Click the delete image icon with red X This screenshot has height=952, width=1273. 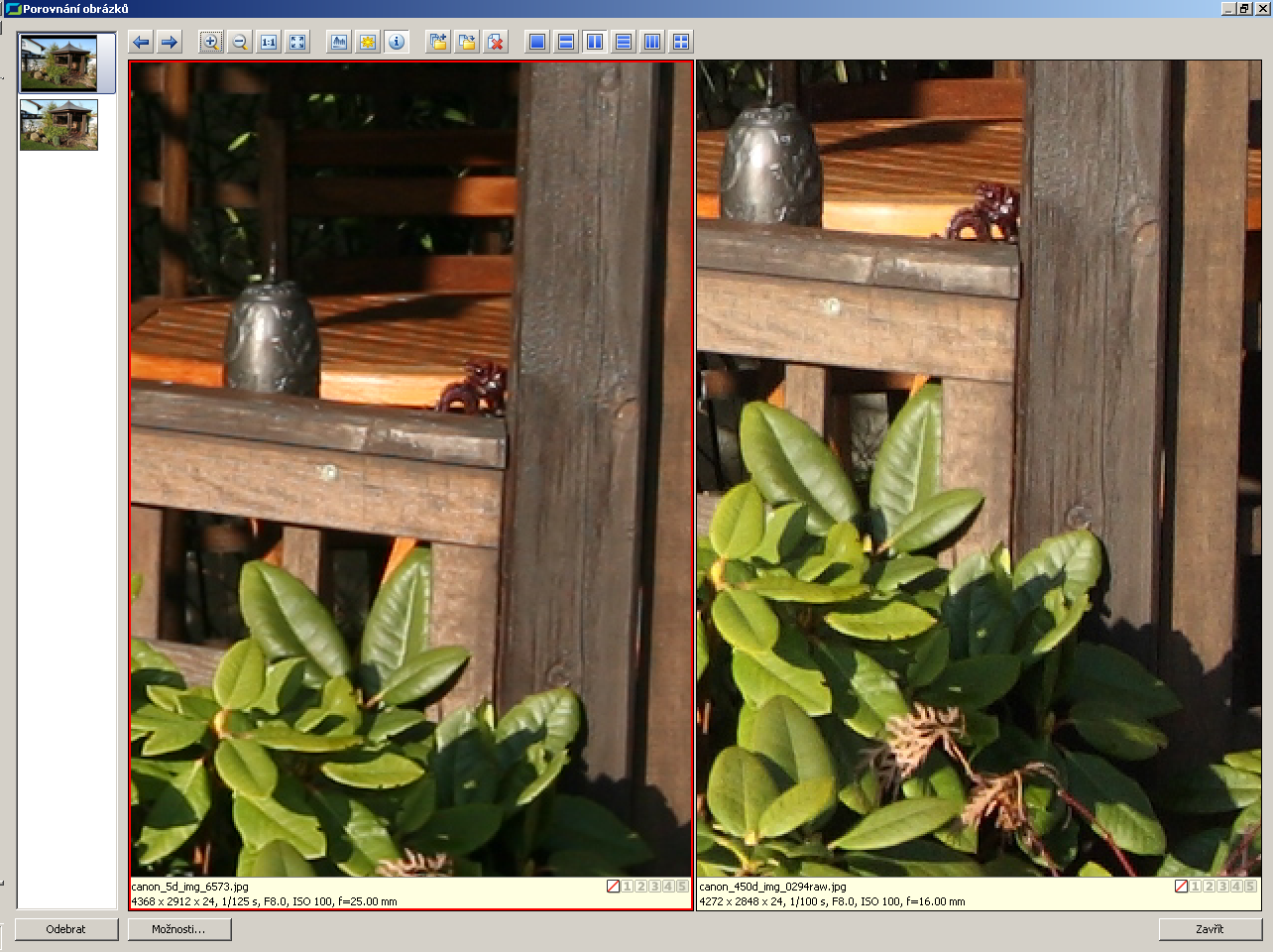(496, 42)
